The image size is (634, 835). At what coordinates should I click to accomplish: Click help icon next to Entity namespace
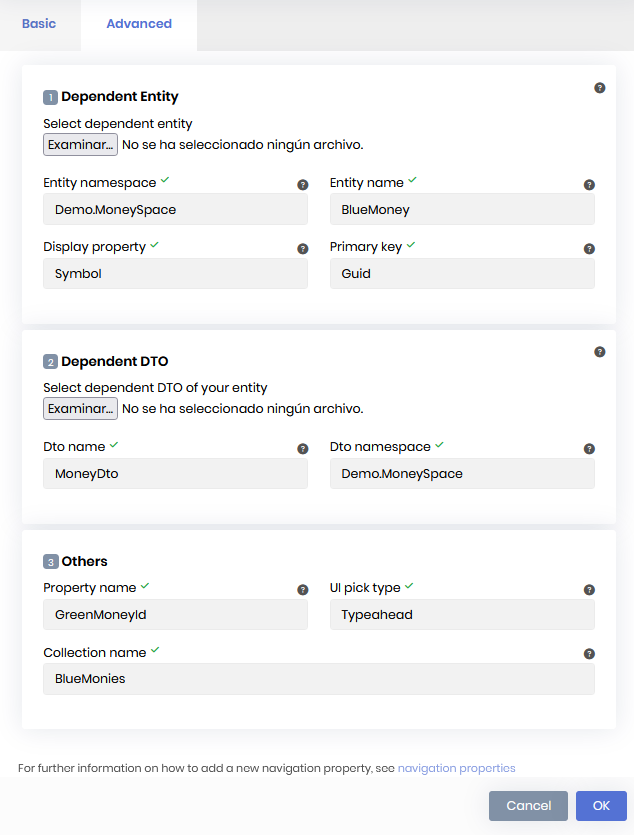[x=303, y=185]
